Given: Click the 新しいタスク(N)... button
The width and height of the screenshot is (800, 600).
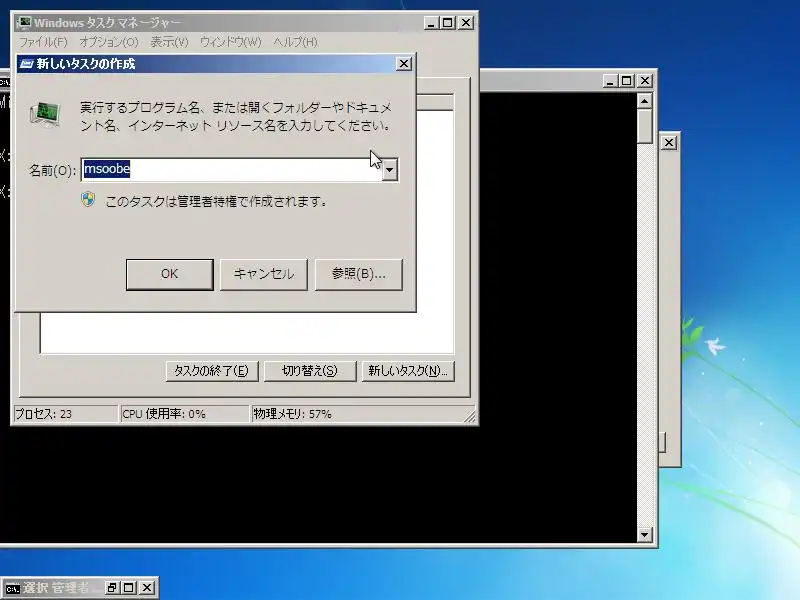Looking at the screenshot, I should tap(408, 371).
